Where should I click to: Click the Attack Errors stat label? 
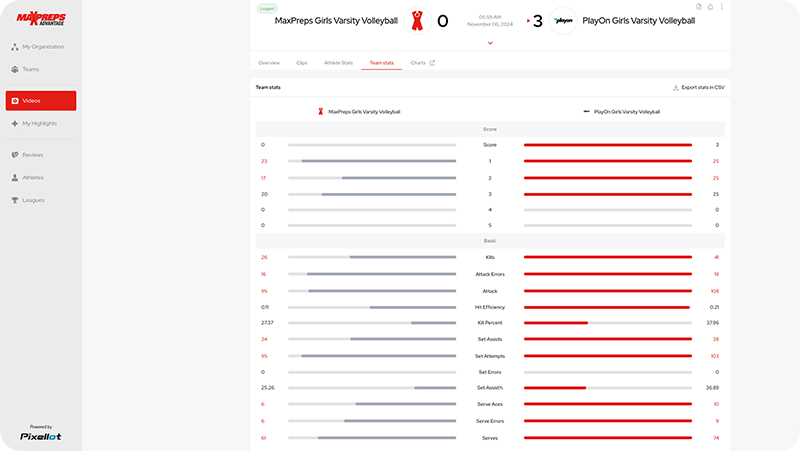[x=490, y=274]
